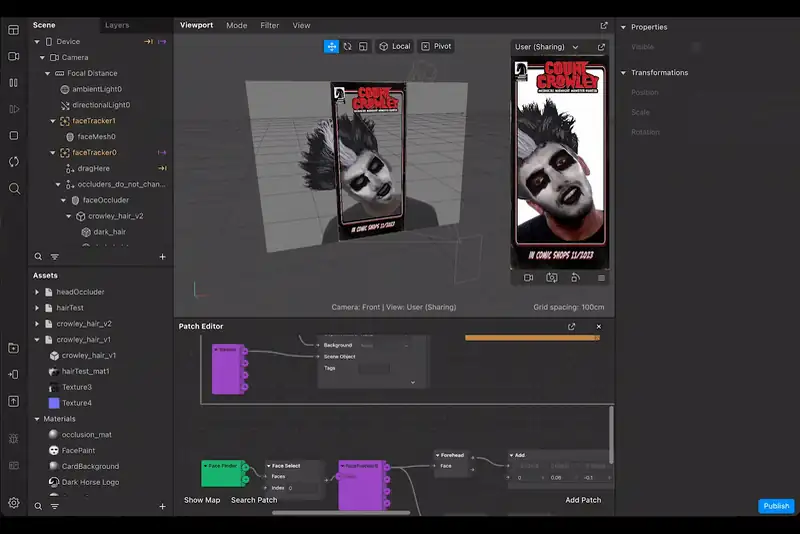
Task: Open the Mode menu
Action: 237,26
